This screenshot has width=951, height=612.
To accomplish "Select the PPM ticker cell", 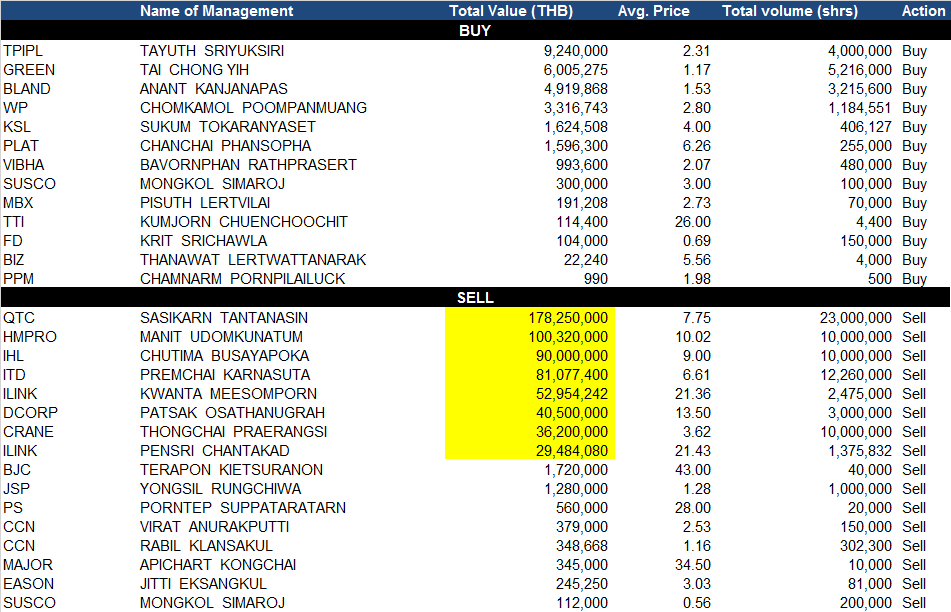I will point(18,279).
